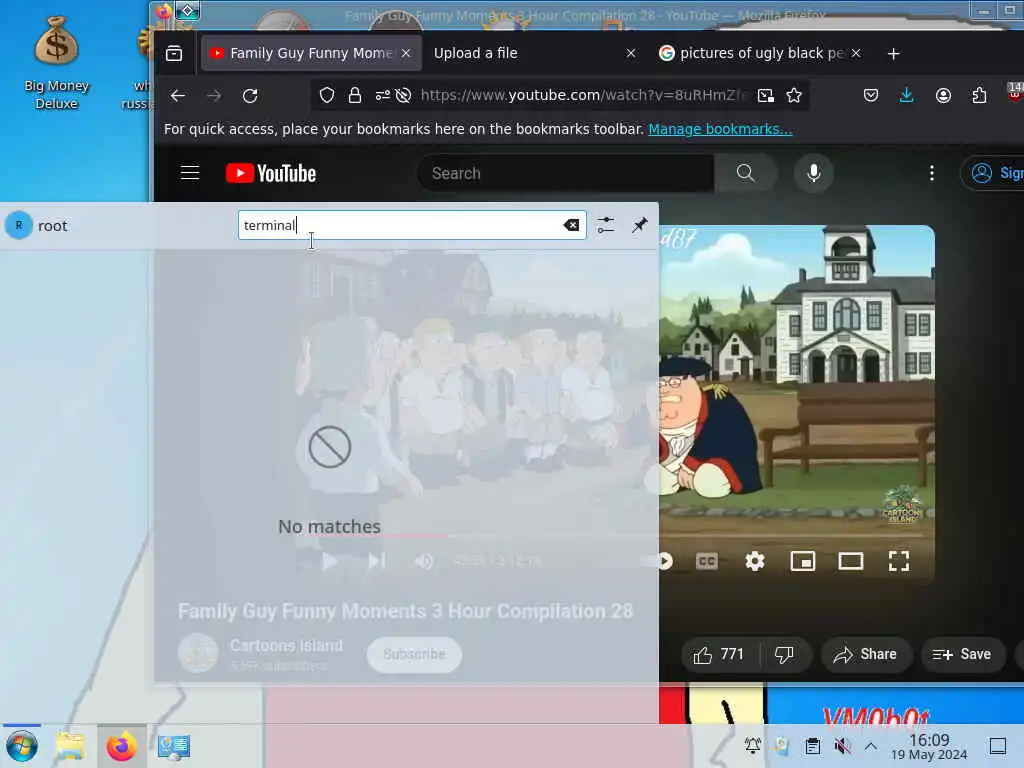
Task: Switch to theater mode
Action: coord(851,561)
